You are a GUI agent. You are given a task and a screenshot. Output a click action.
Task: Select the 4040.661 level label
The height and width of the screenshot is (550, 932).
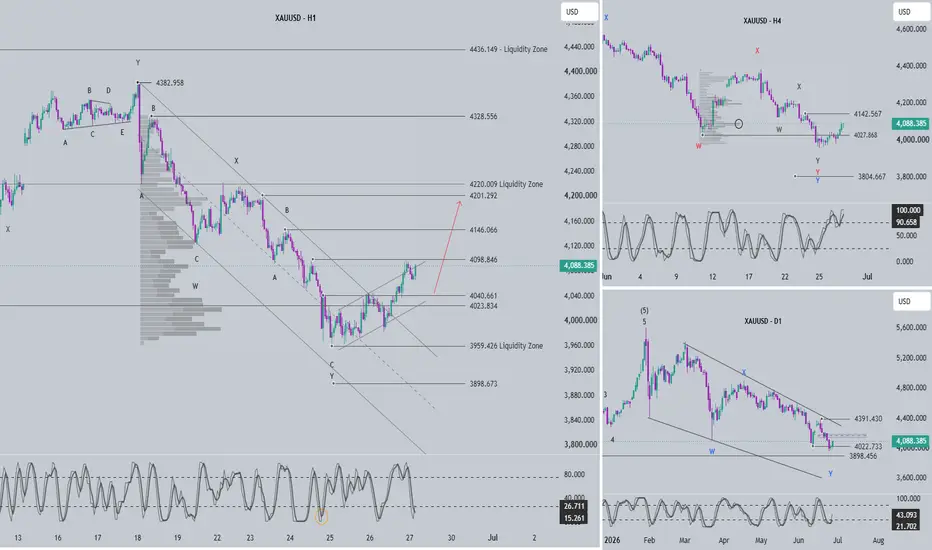point(483,296)
